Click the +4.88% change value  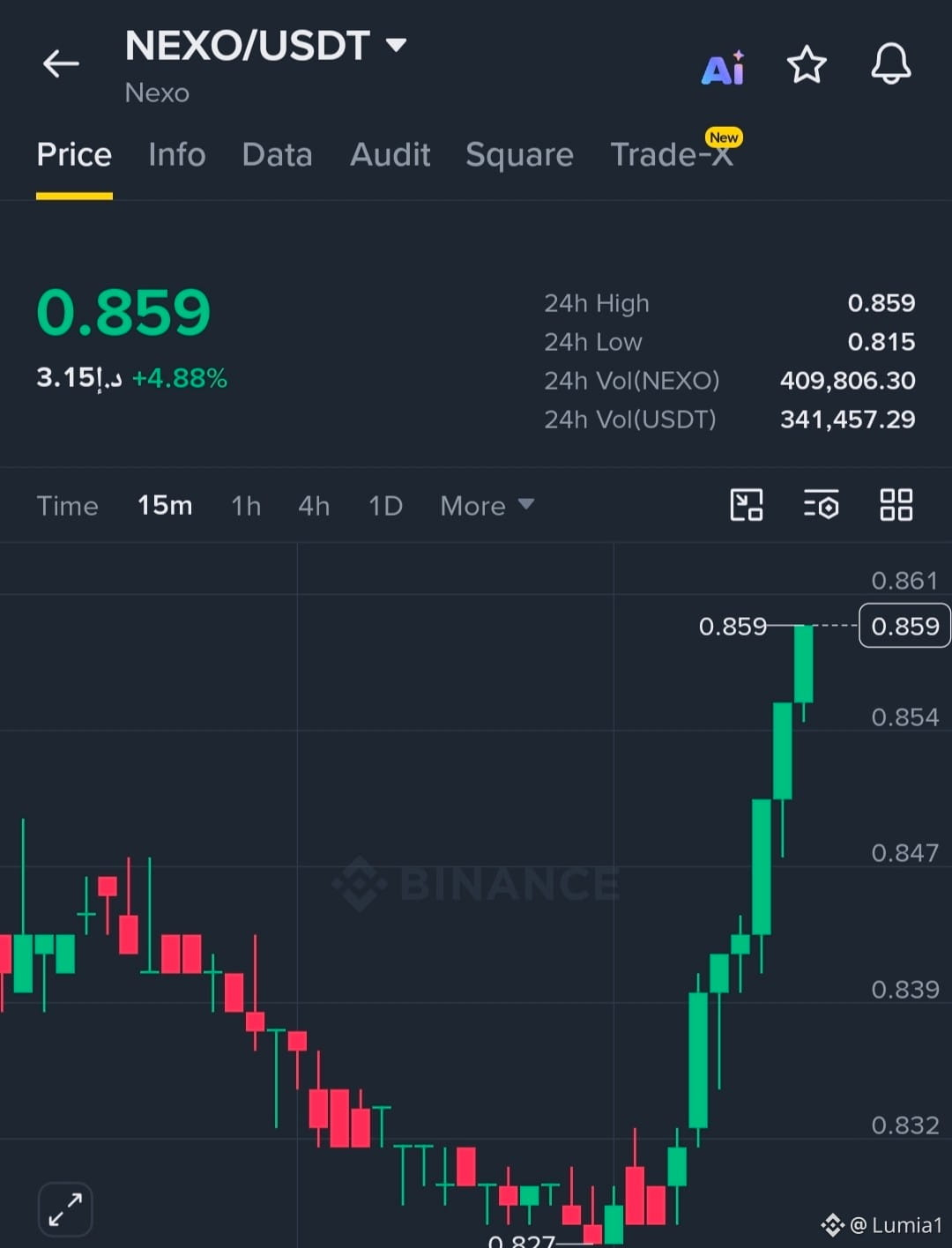tap(180, 379)
